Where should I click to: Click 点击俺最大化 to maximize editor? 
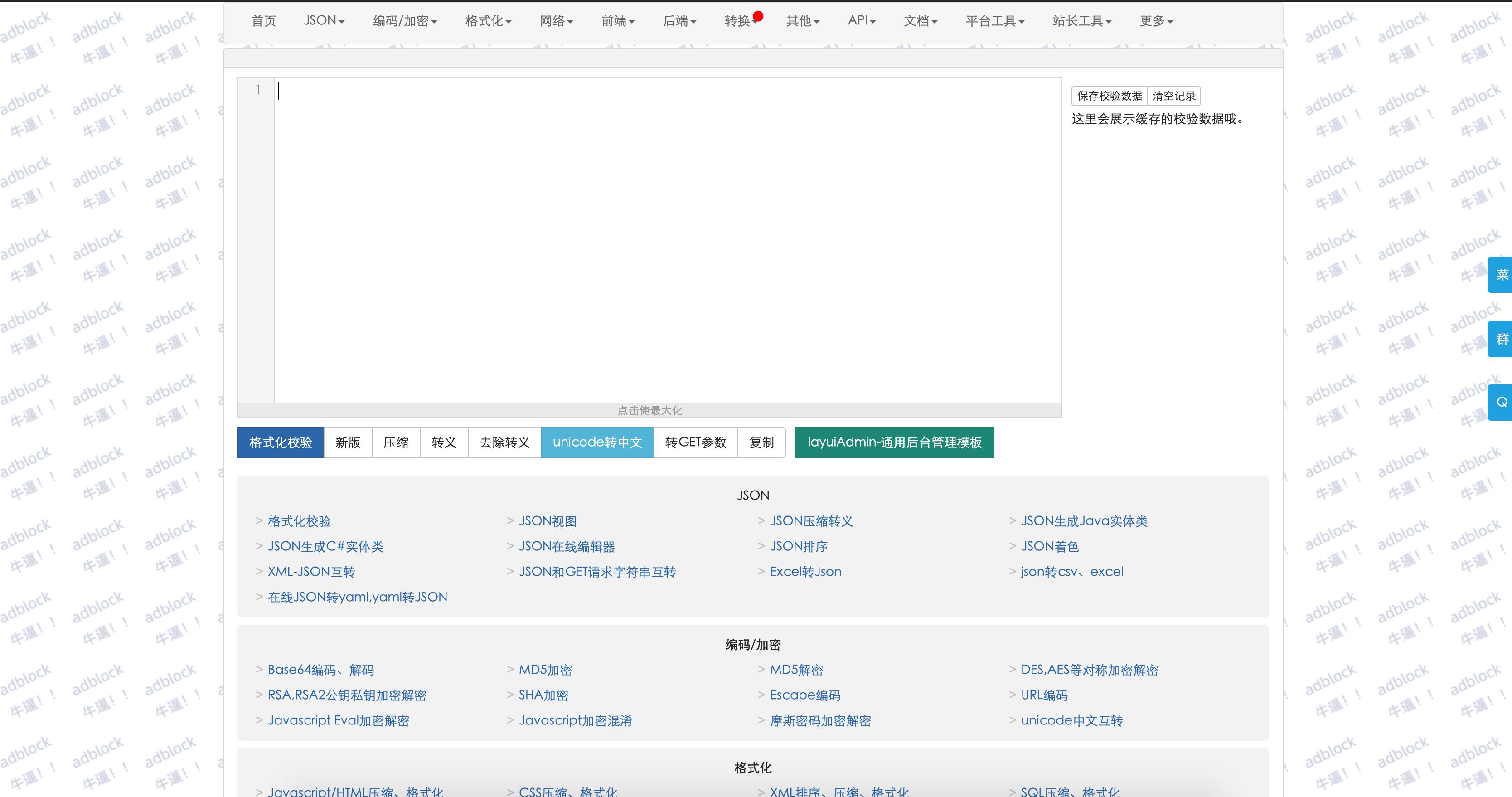point(649,410)
